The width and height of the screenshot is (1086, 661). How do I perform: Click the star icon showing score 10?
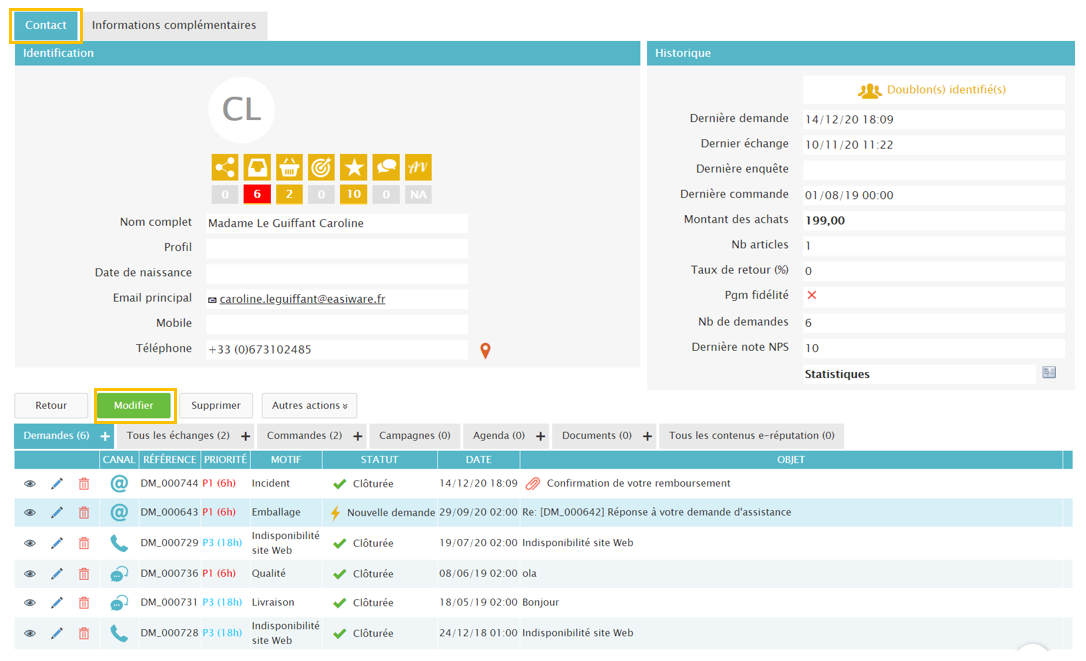pos(353,167)
